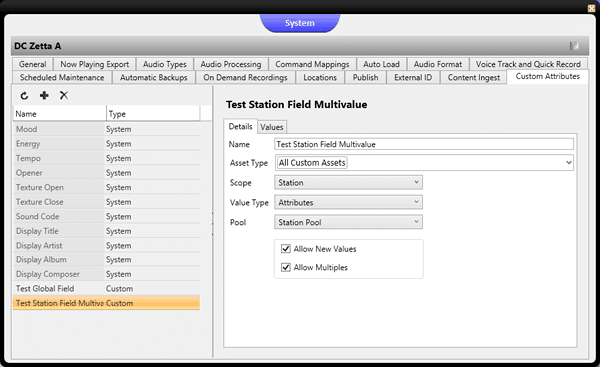Select the Opener attribute row
This screenshot has width=600, height=367.
(106, 173)
